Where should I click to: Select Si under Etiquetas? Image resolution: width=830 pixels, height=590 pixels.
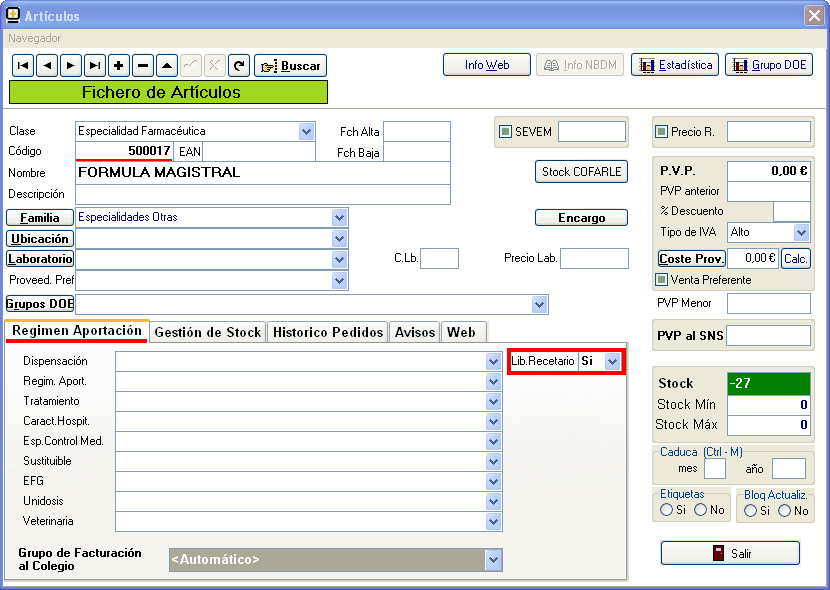click(666, 510)
